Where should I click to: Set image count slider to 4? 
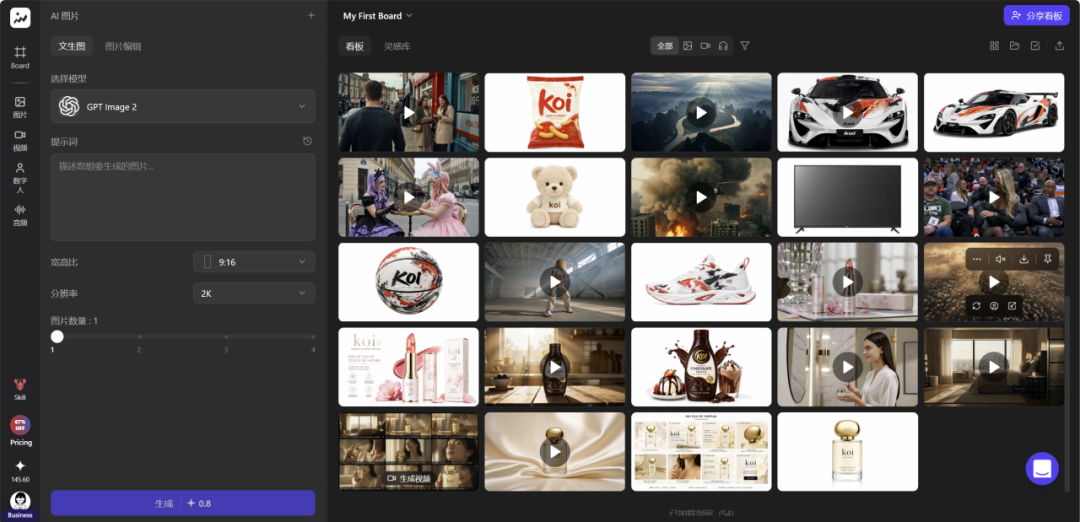[313, 337]
